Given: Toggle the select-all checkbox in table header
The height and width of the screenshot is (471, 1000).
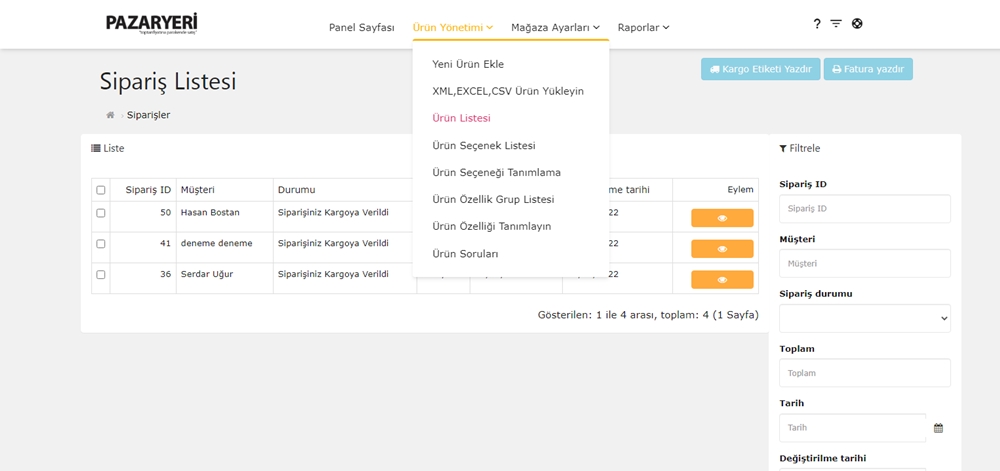Looking at the screenshot, I should 101,190.
